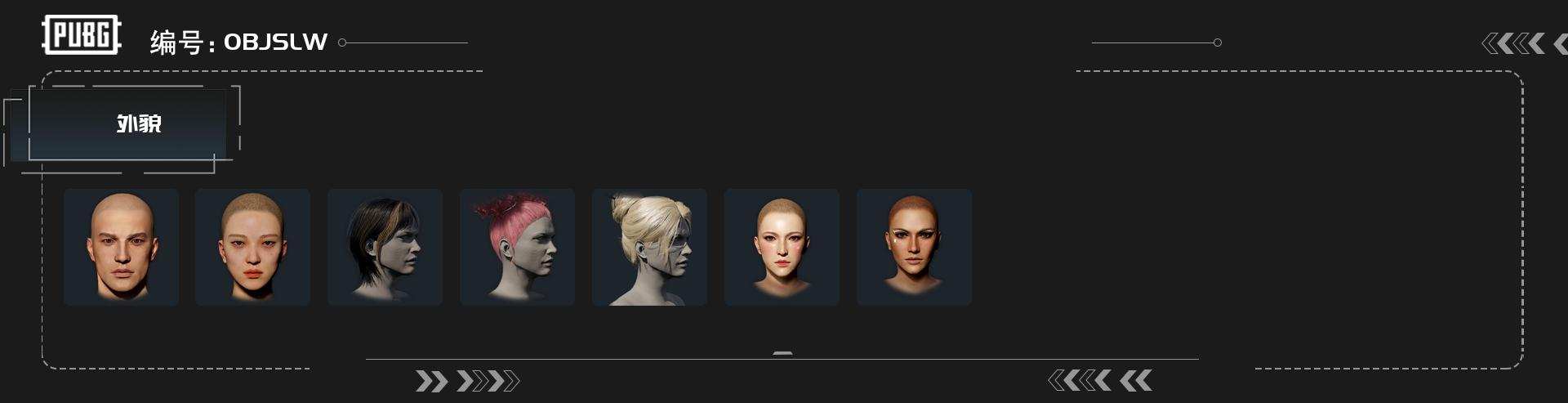Image resolution: width=1568 pixels, height=403 pixels.
Task: Choose the pale female face with blush
Action: [782, 248]
